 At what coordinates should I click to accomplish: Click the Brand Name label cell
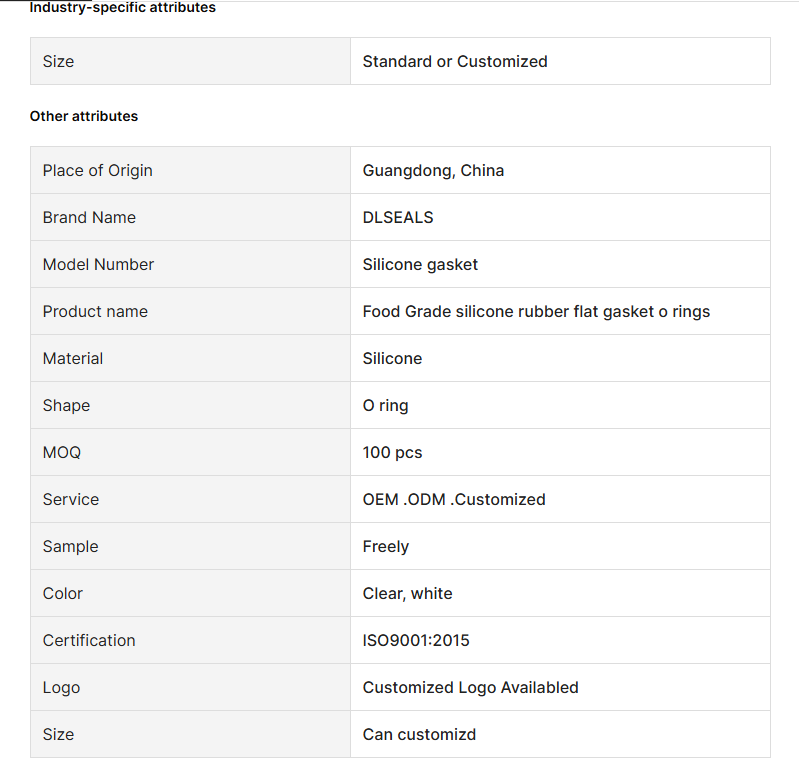point(190,217)
